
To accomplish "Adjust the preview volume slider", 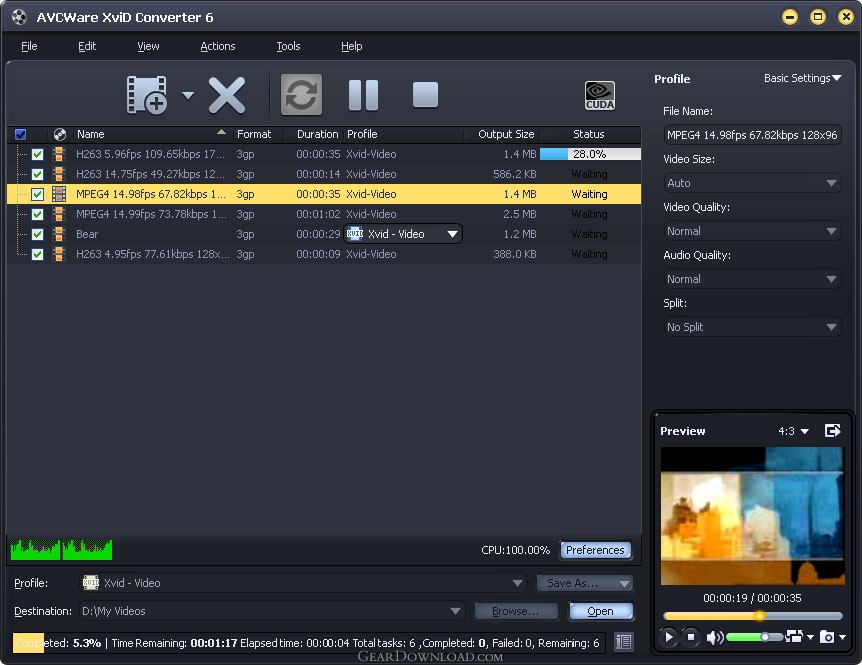I will [x=755, y=637].
